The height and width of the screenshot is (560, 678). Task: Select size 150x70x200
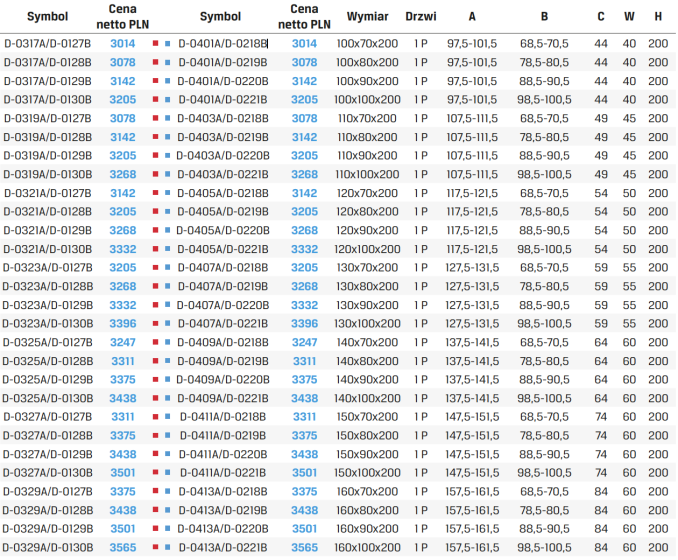pyautogui.click(x=367, y=417)
